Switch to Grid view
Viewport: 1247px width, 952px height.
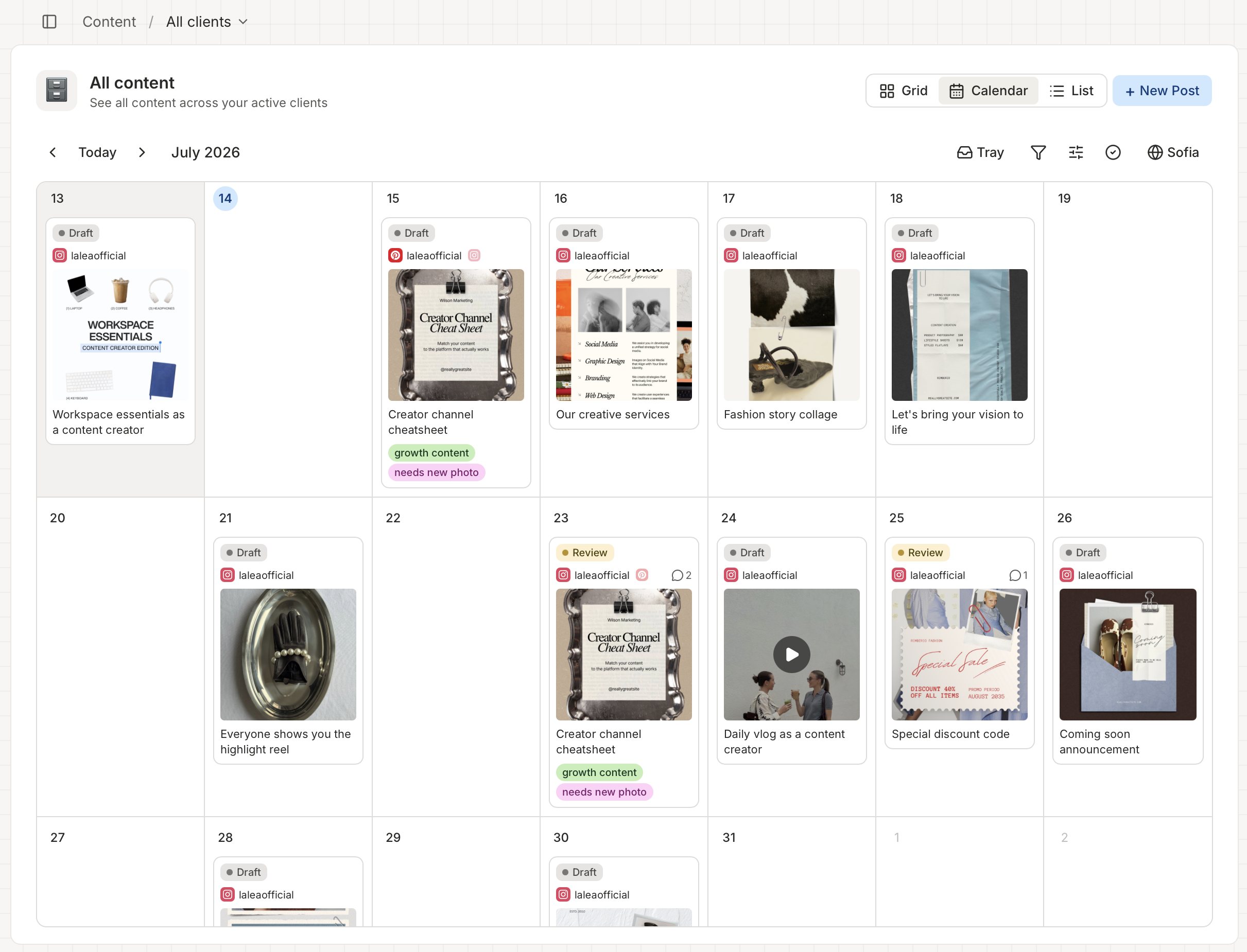pyautogui.click(x=903, y=91)
